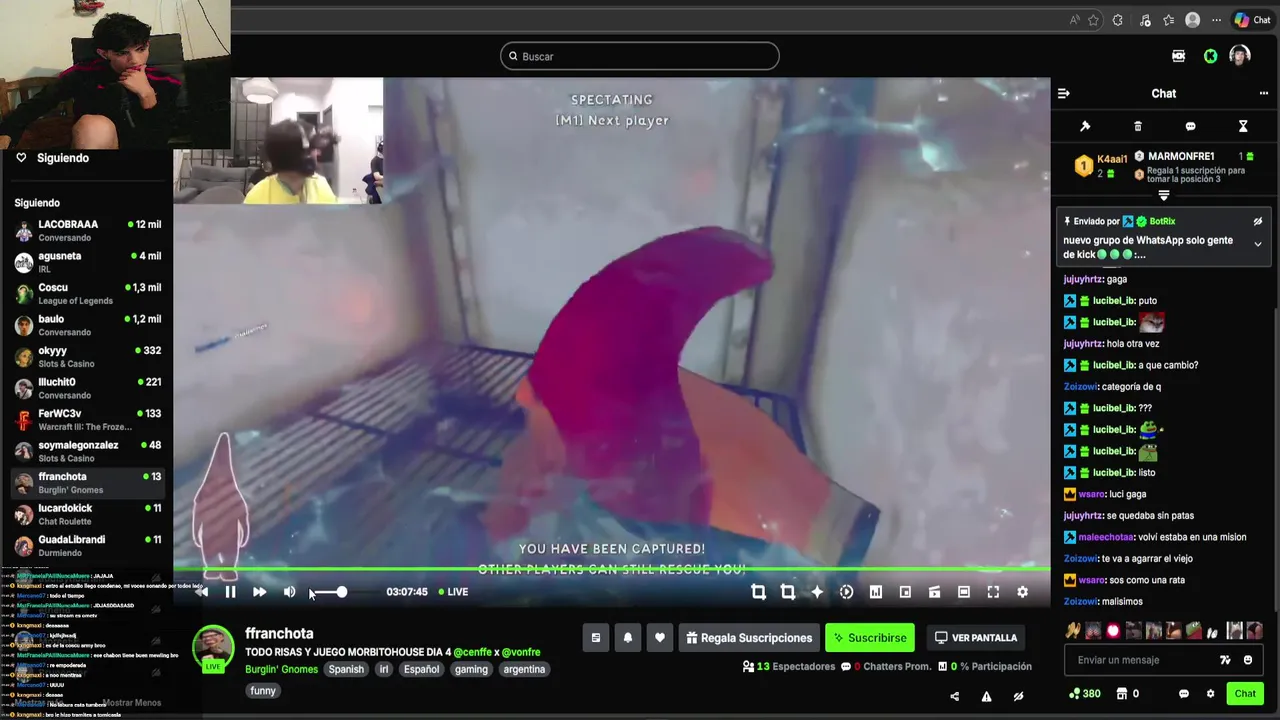Select the Spanish tag

coord(346,669)
